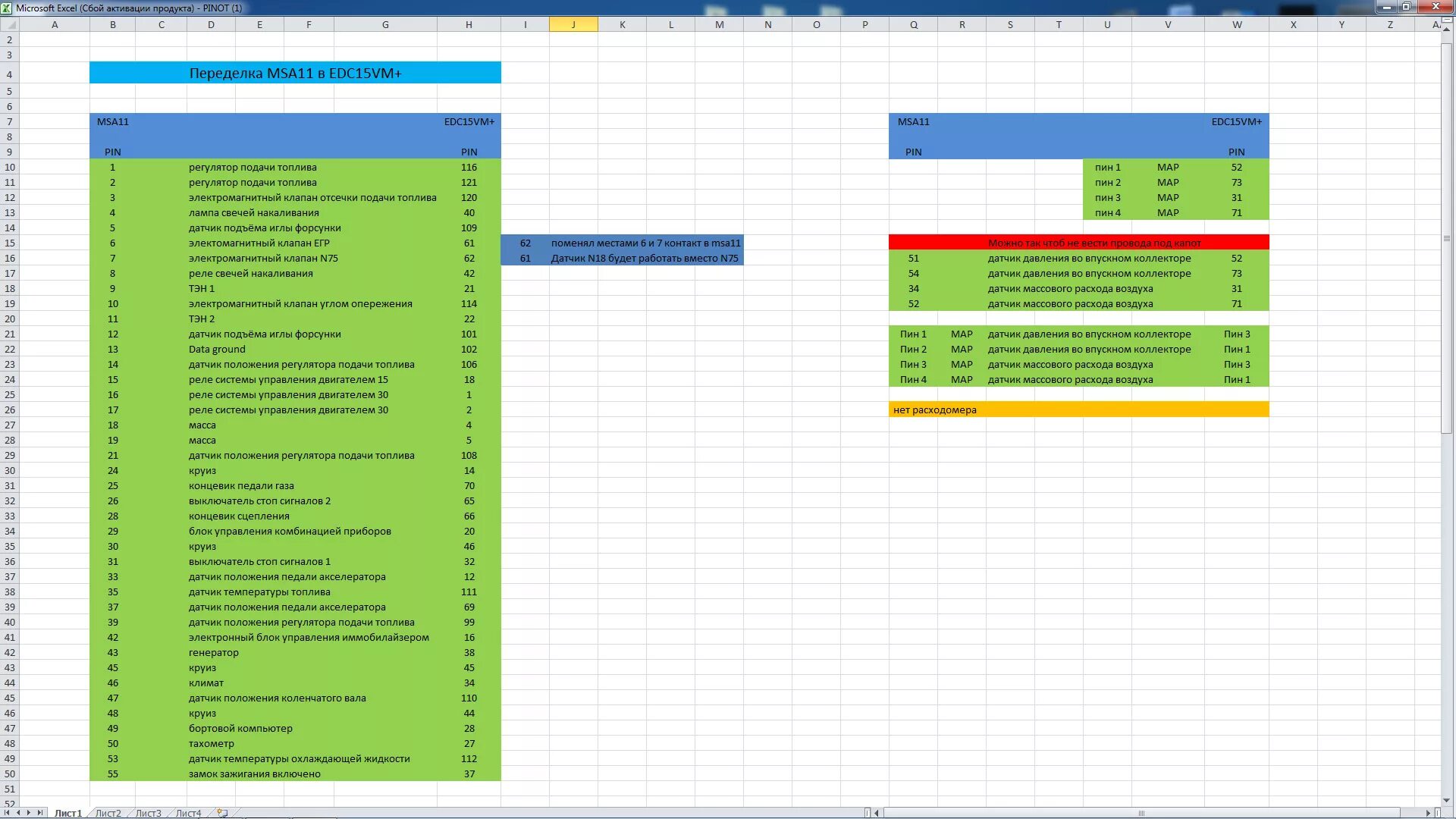Jump to first sheet tab navigation arrow
This screenshot has height=819, width=1456.
click(x=8, y=812)
